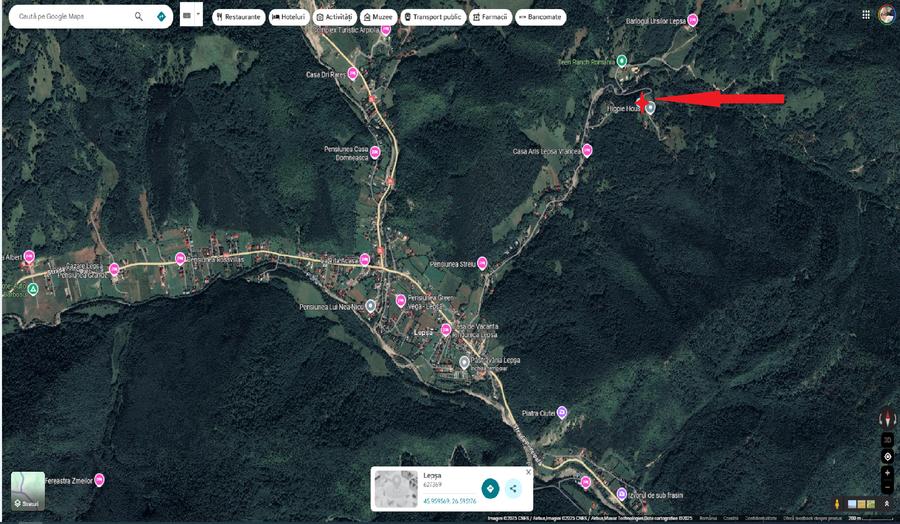The width and height of the screenshot is (900, 524).
Task: Click the search magnifier icon
Action: pos(138,17)
